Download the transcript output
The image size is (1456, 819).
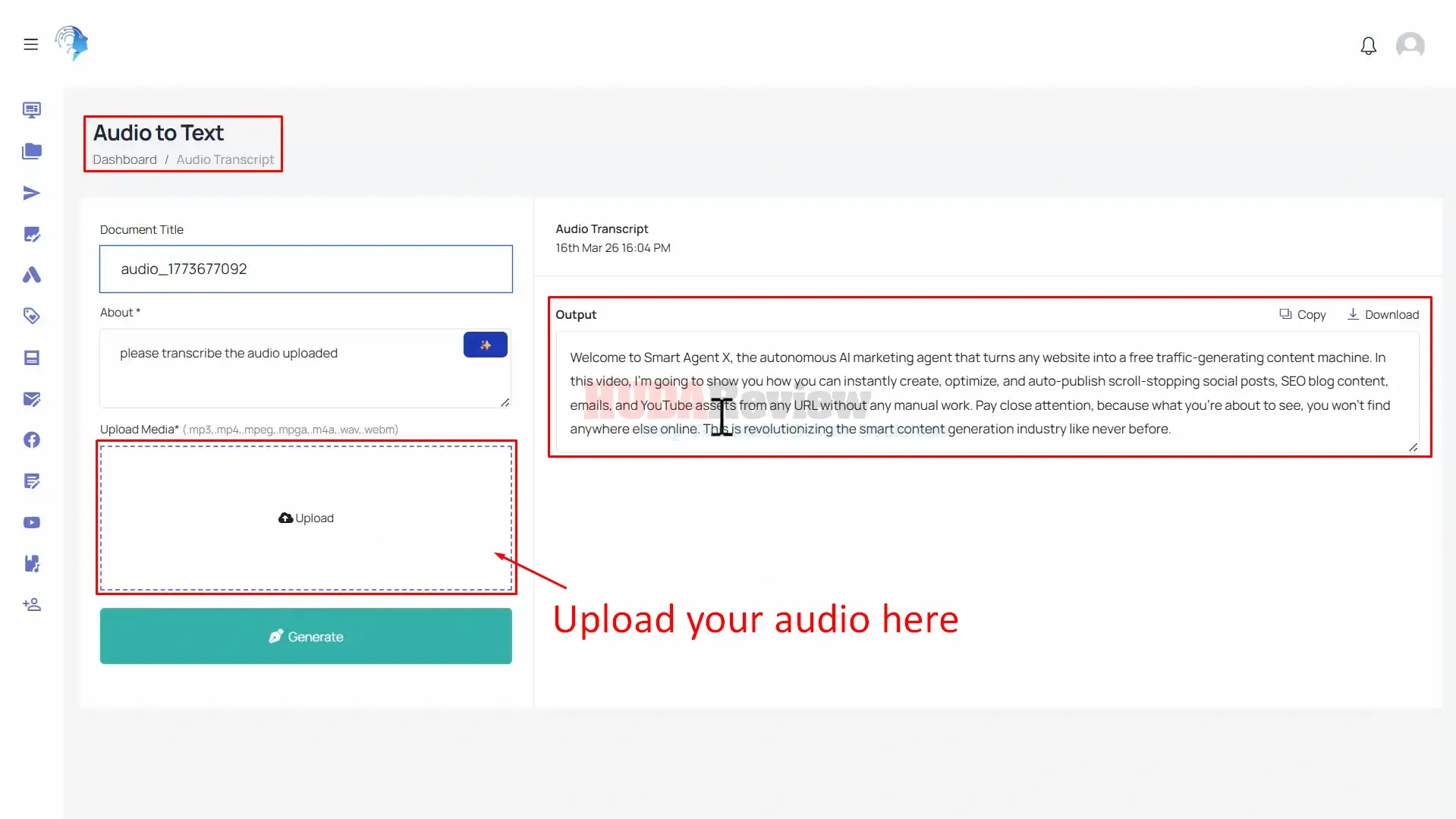pyautogui.click(x=1382, y=314)
